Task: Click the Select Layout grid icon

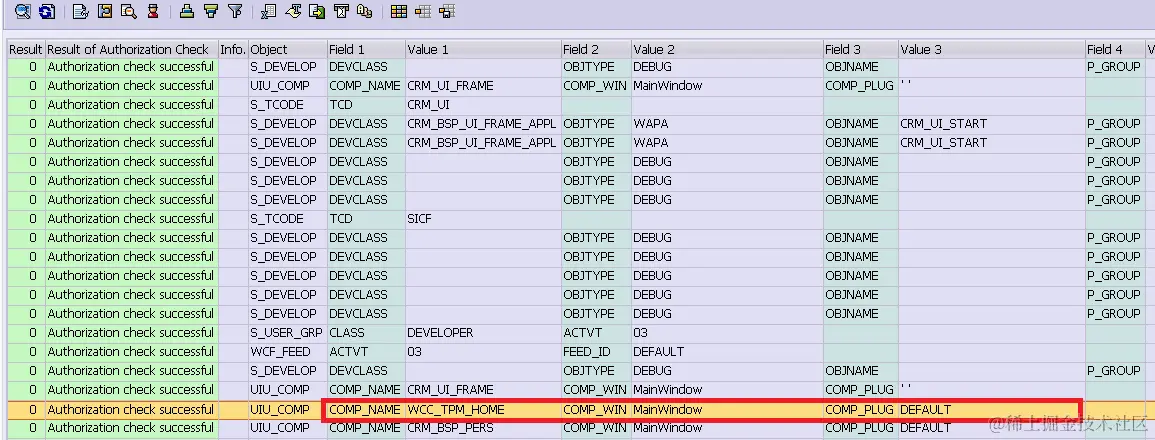Action: [423, 11]
